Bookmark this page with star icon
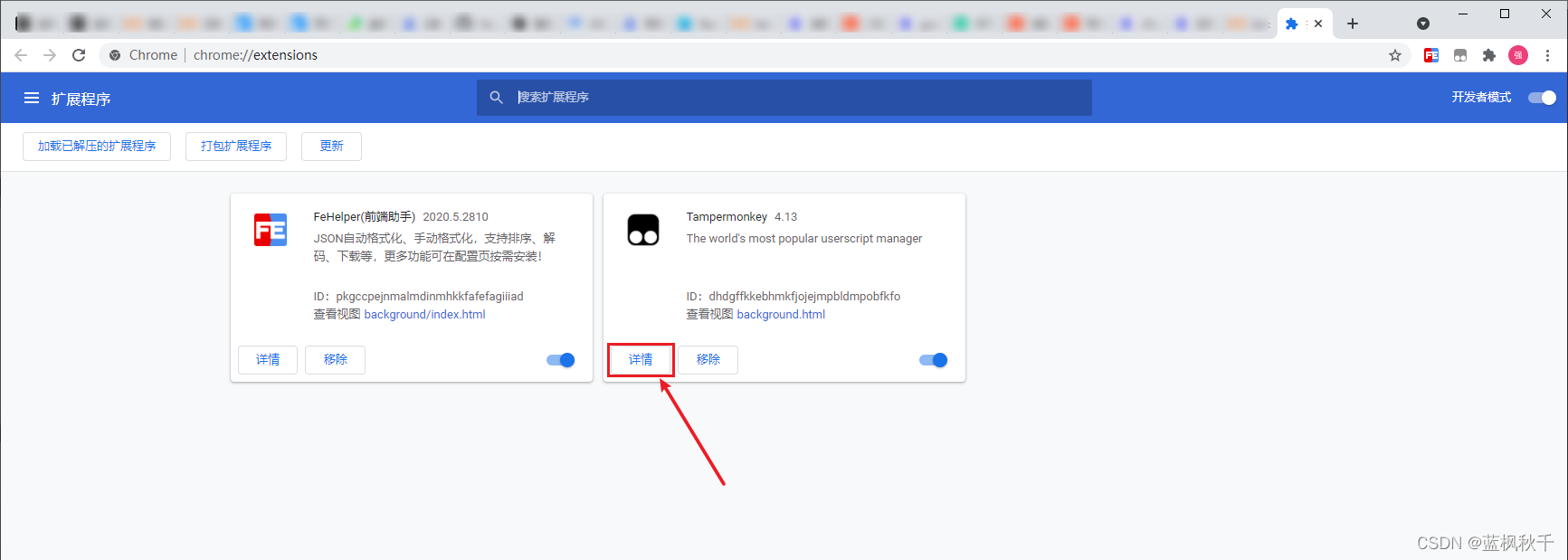The height and width of the screenshot is (560, 1568). [1395, 55]
